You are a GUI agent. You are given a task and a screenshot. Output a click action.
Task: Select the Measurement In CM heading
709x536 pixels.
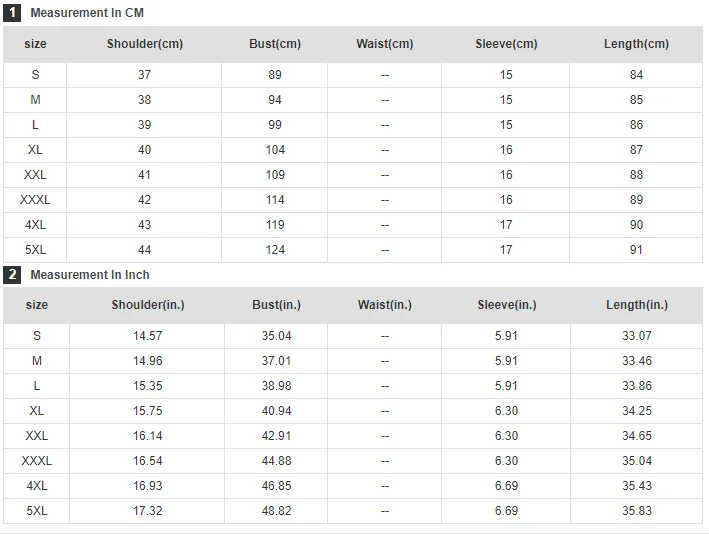[87, 13]
